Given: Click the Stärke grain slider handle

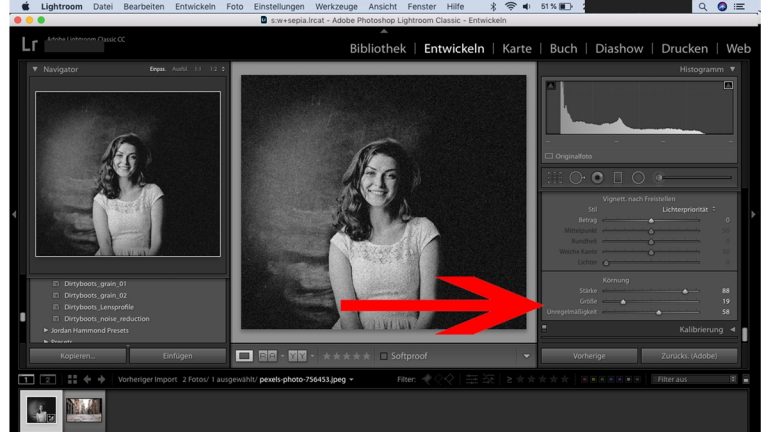Looking at the screenshot, I should tap(685, 291).
